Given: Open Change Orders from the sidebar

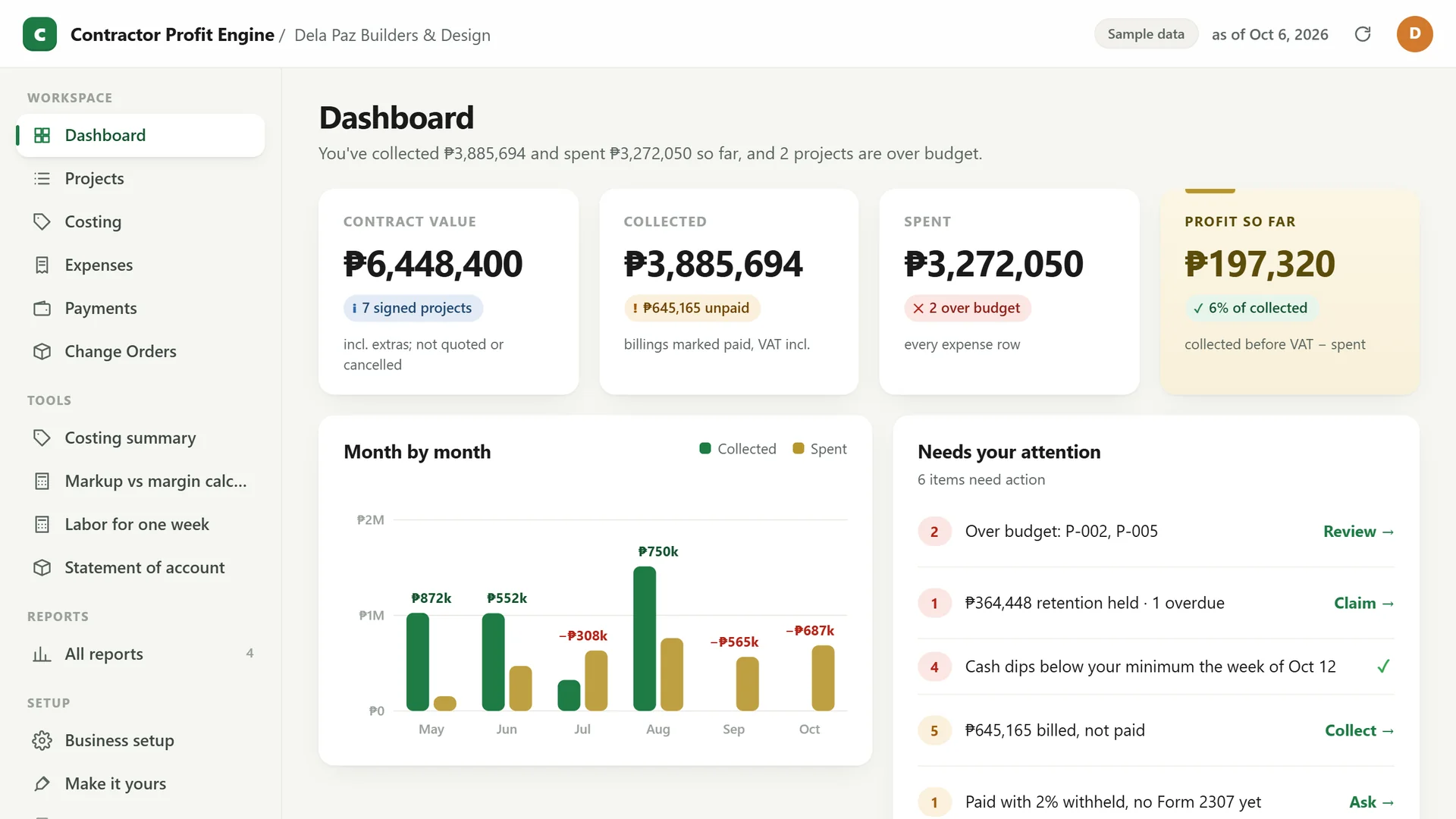Looking at the screenshot, I should click(140, 351).
